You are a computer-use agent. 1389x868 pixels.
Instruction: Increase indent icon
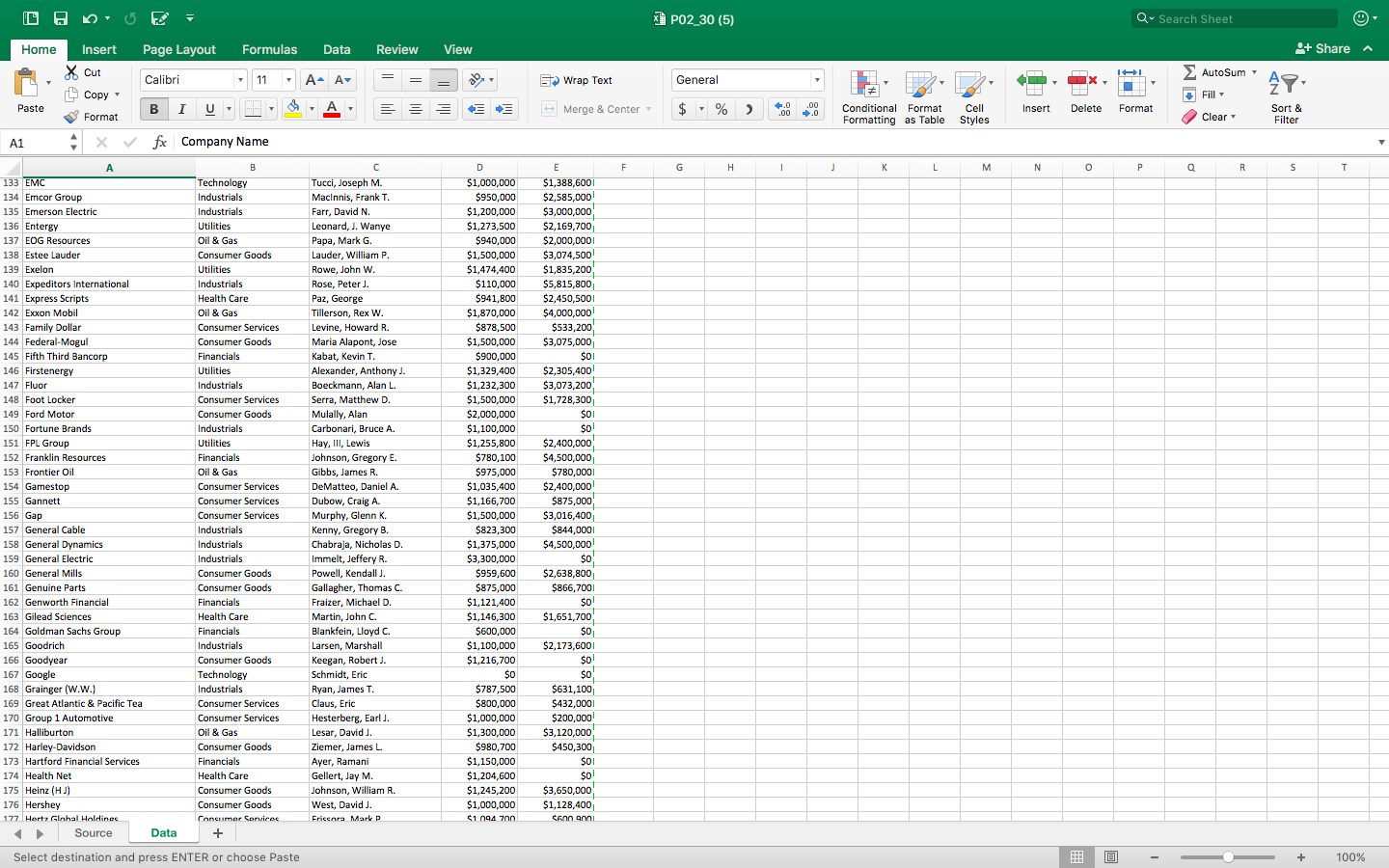[x=504, y=109]
